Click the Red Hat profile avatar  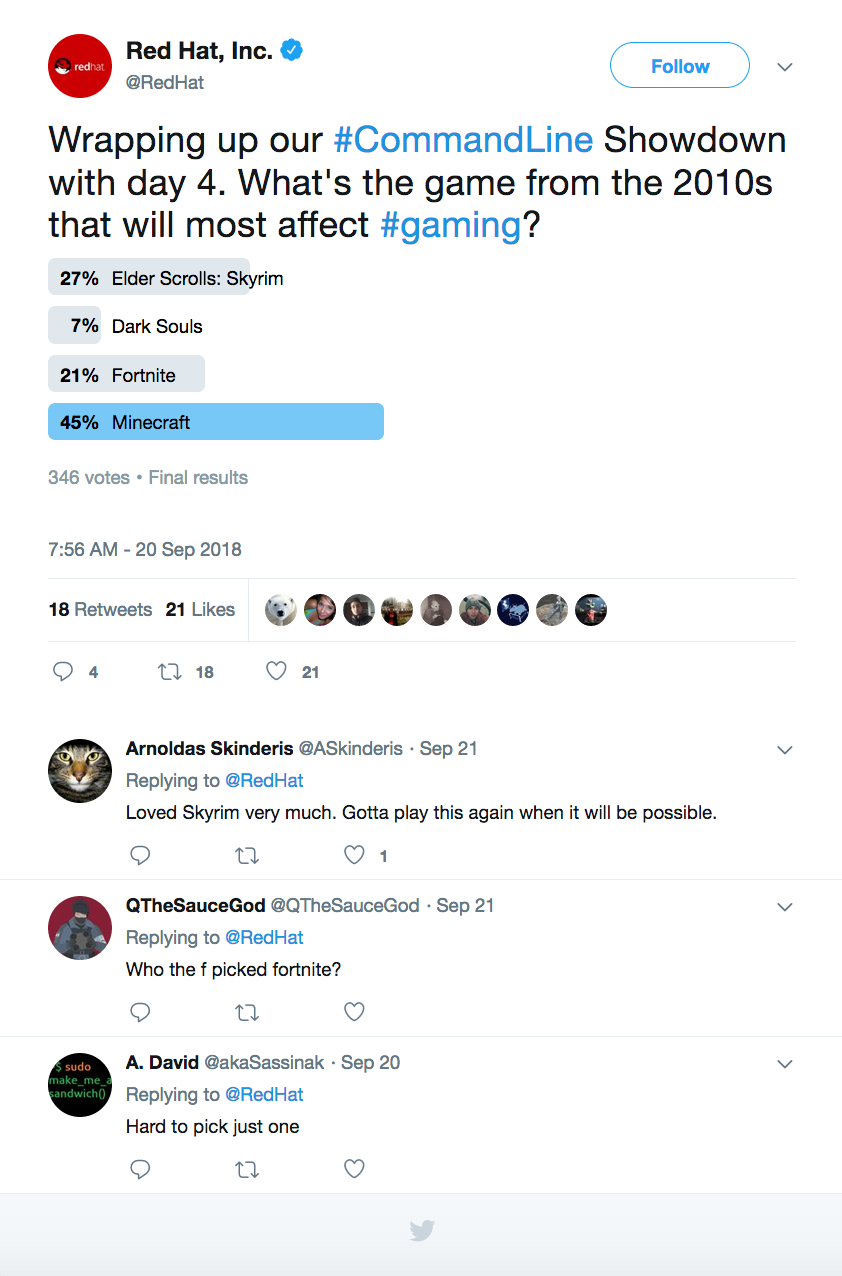click(80, 66)
